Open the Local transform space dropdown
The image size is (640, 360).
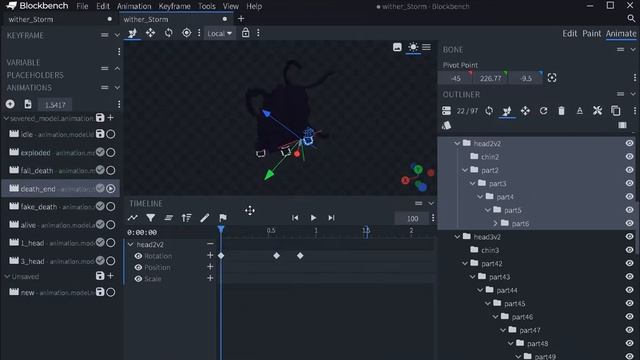click(219, 33)
